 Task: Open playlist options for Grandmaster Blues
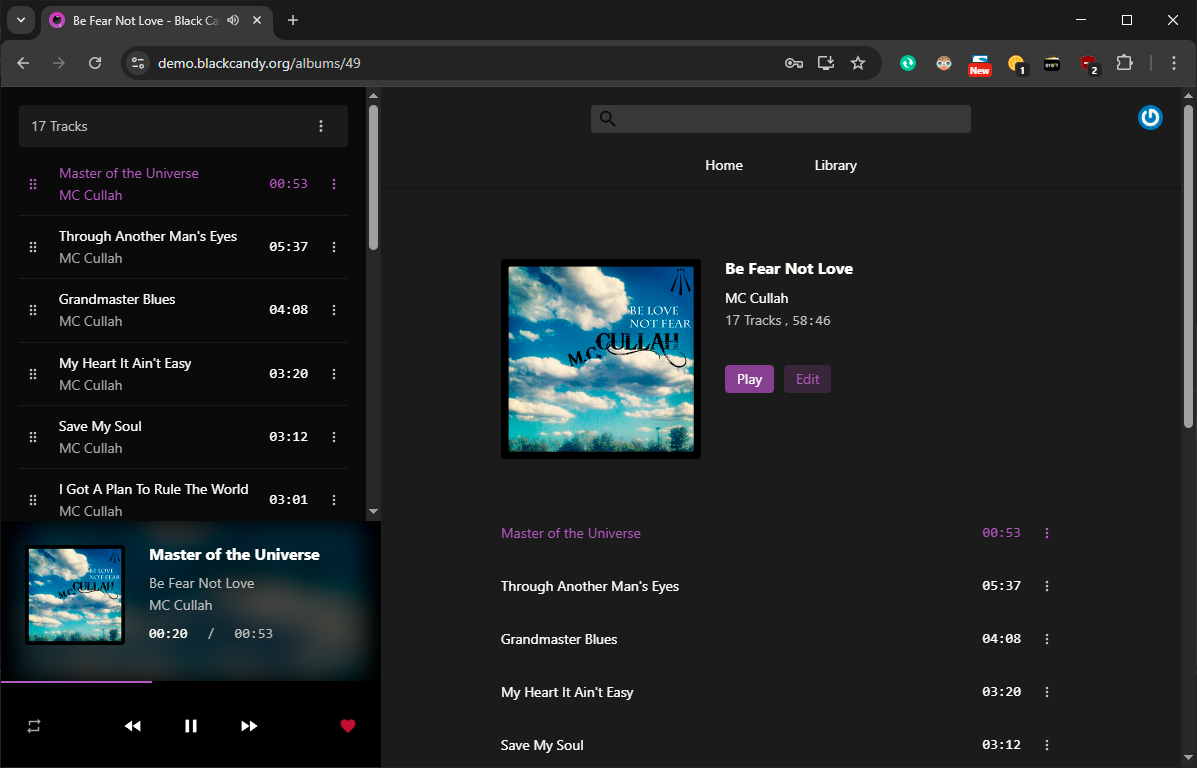click(334, 310)
